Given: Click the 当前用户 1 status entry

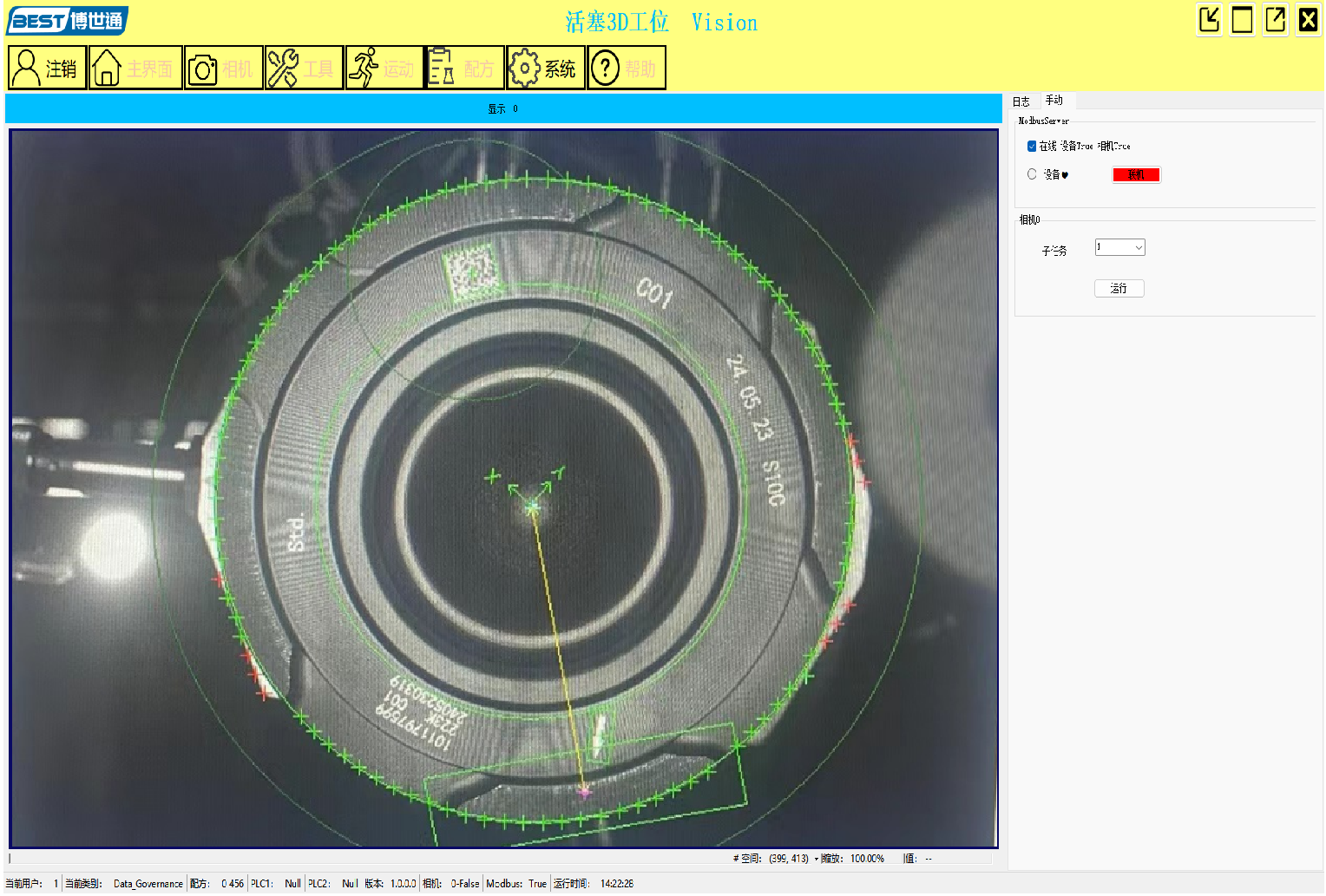Looking at the screenshot, I should tap(32, 884).
